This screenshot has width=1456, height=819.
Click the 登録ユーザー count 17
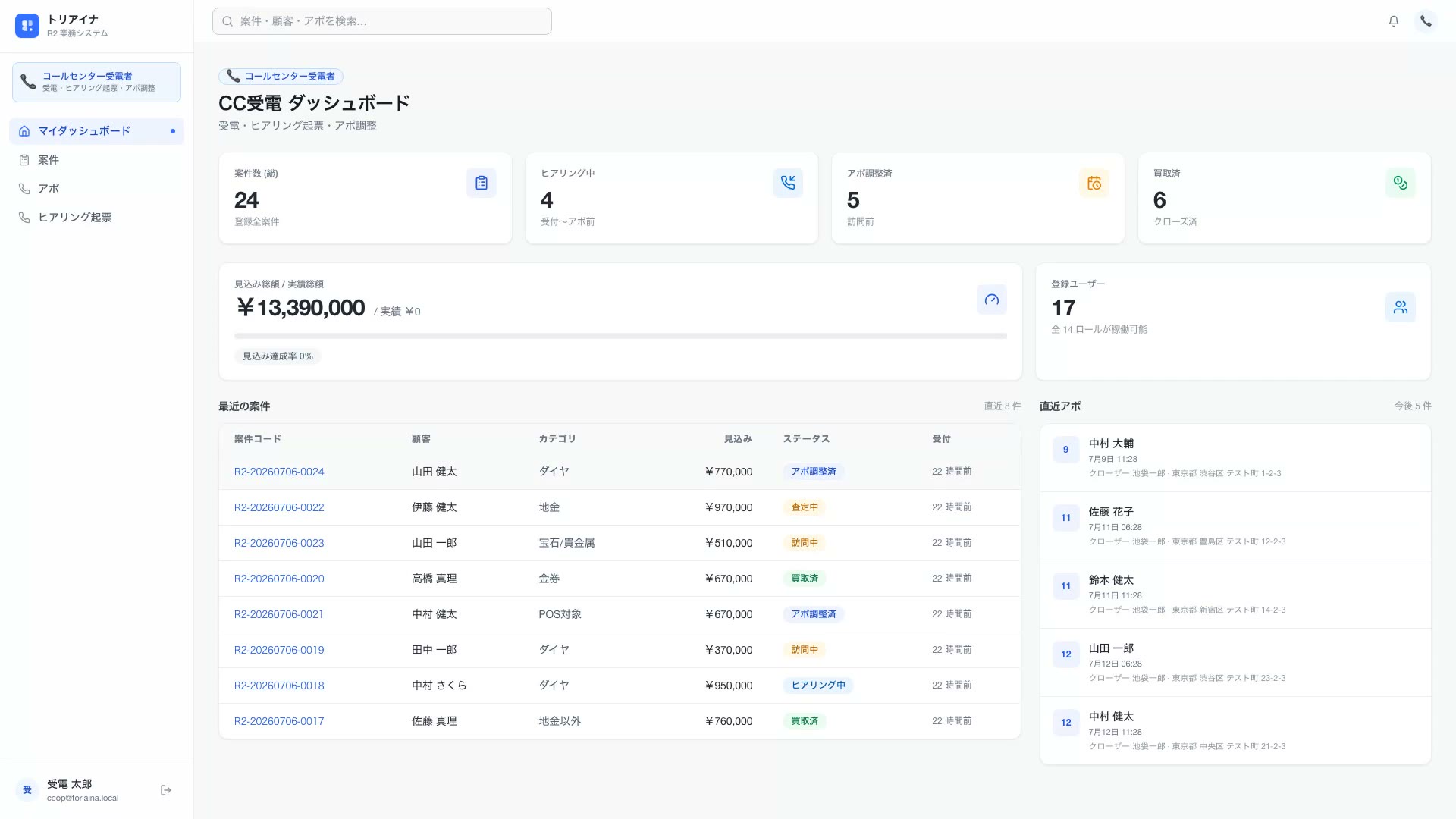(x=1063, y=308)
